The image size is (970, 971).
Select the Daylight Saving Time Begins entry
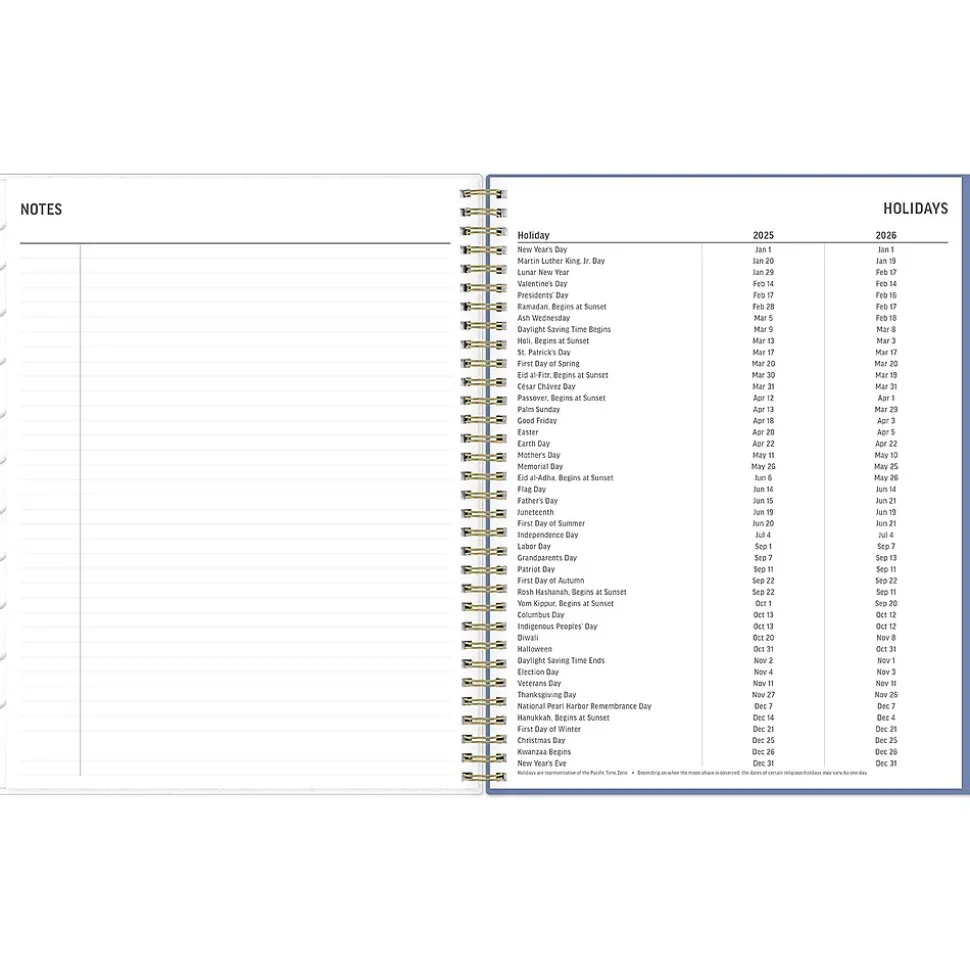(564, 329)
